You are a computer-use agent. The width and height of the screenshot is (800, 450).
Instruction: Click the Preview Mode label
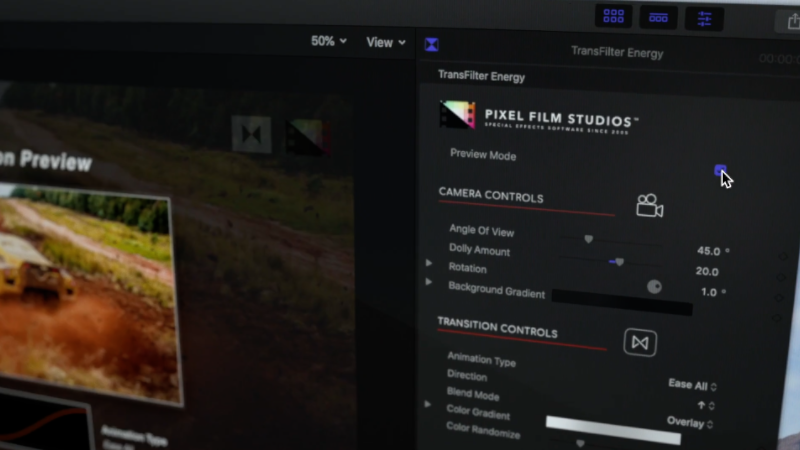coord(483,155)
